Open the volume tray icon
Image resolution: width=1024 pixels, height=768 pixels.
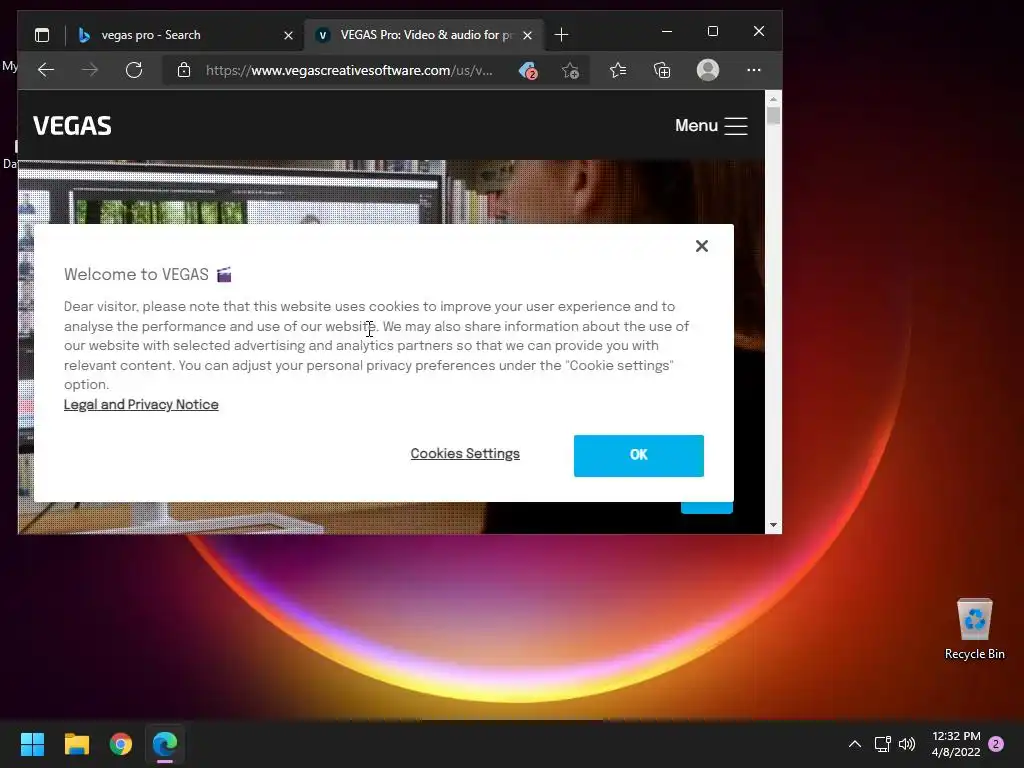[x=906, y=744]
